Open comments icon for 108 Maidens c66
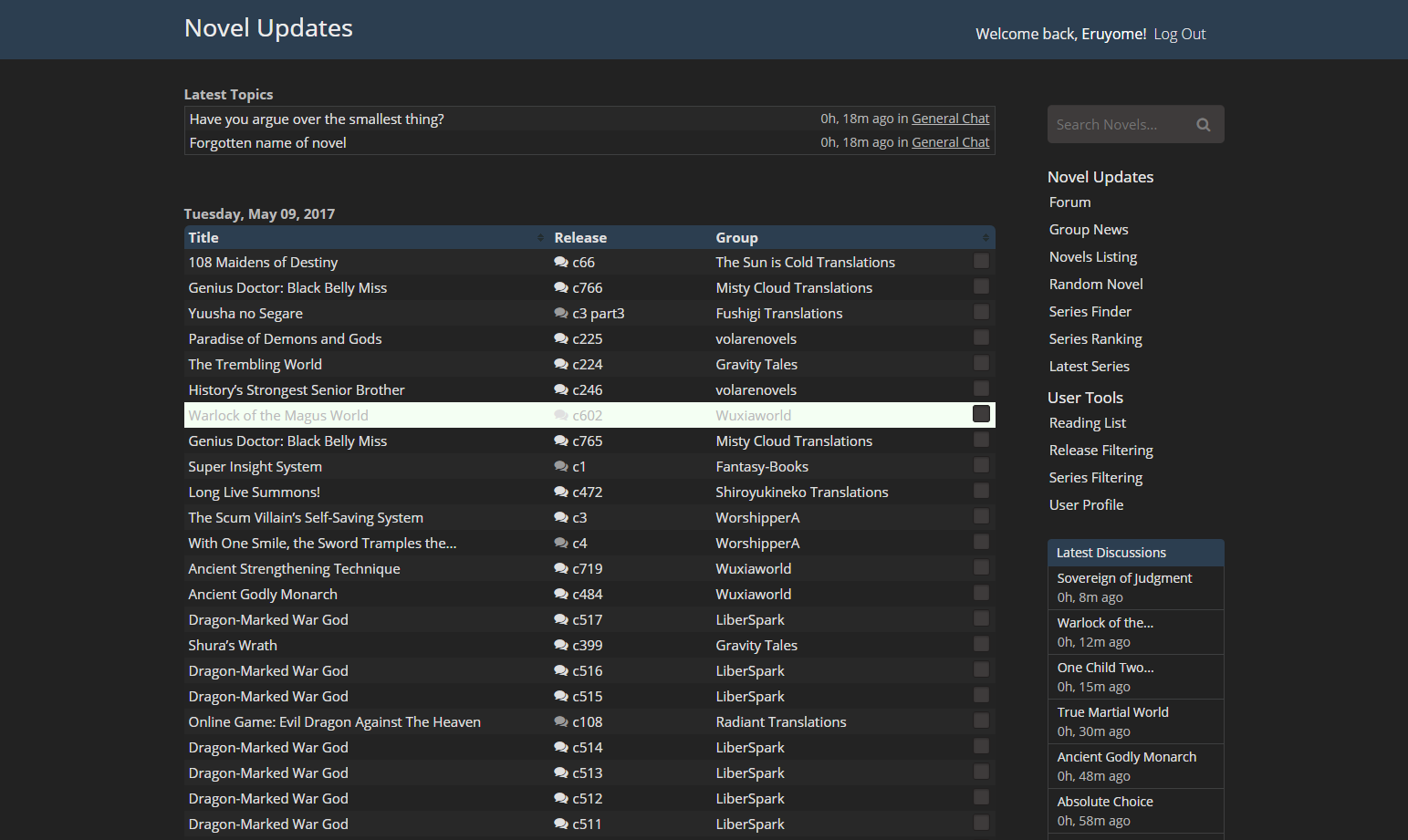1408x840 pixels. (x=560, y=263)
